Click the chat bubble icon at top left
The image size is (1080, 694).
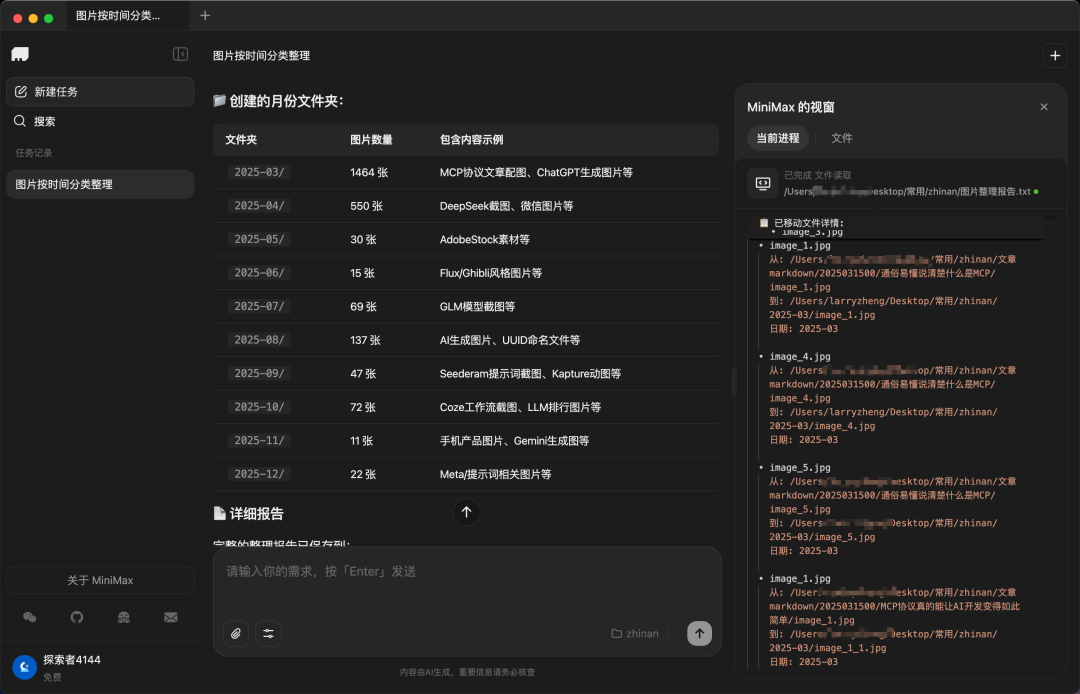coord(21,53)
